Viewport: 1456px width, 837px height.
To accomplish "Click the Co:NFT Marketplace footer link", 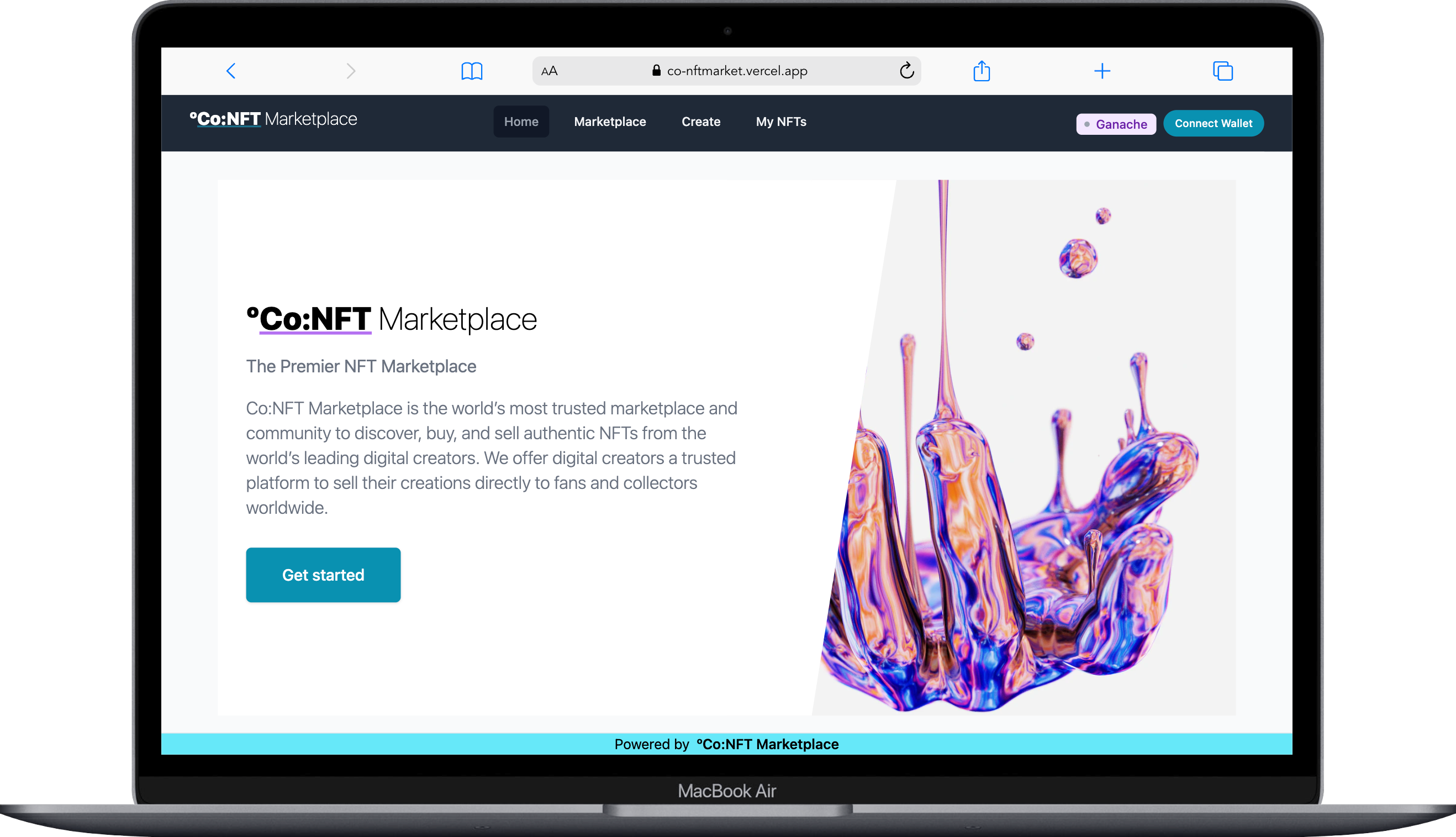I will coord(767,744).
